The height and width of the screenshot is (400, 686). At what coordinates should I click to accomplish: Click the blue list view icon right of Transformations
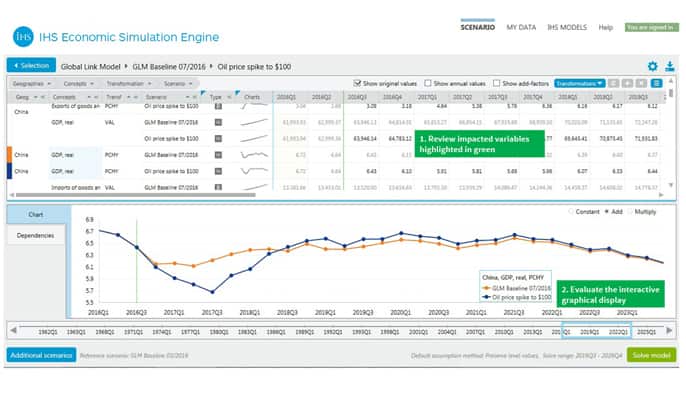click(x=656, y=83)
